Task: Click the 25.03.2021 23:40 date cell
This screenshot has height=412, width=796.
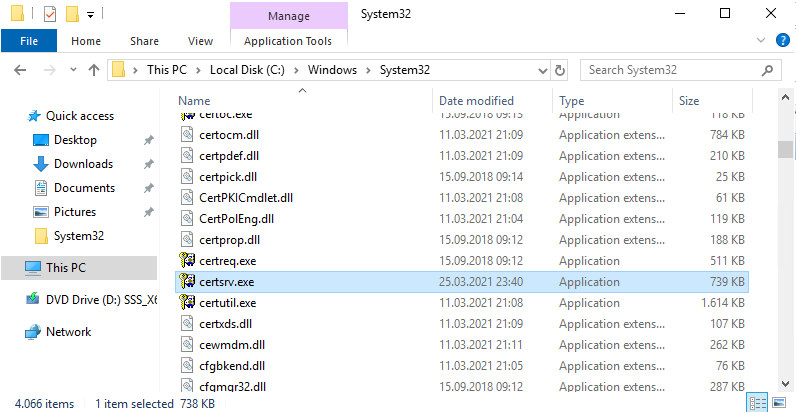Action: pyautogui.click(x=481, y=282)
